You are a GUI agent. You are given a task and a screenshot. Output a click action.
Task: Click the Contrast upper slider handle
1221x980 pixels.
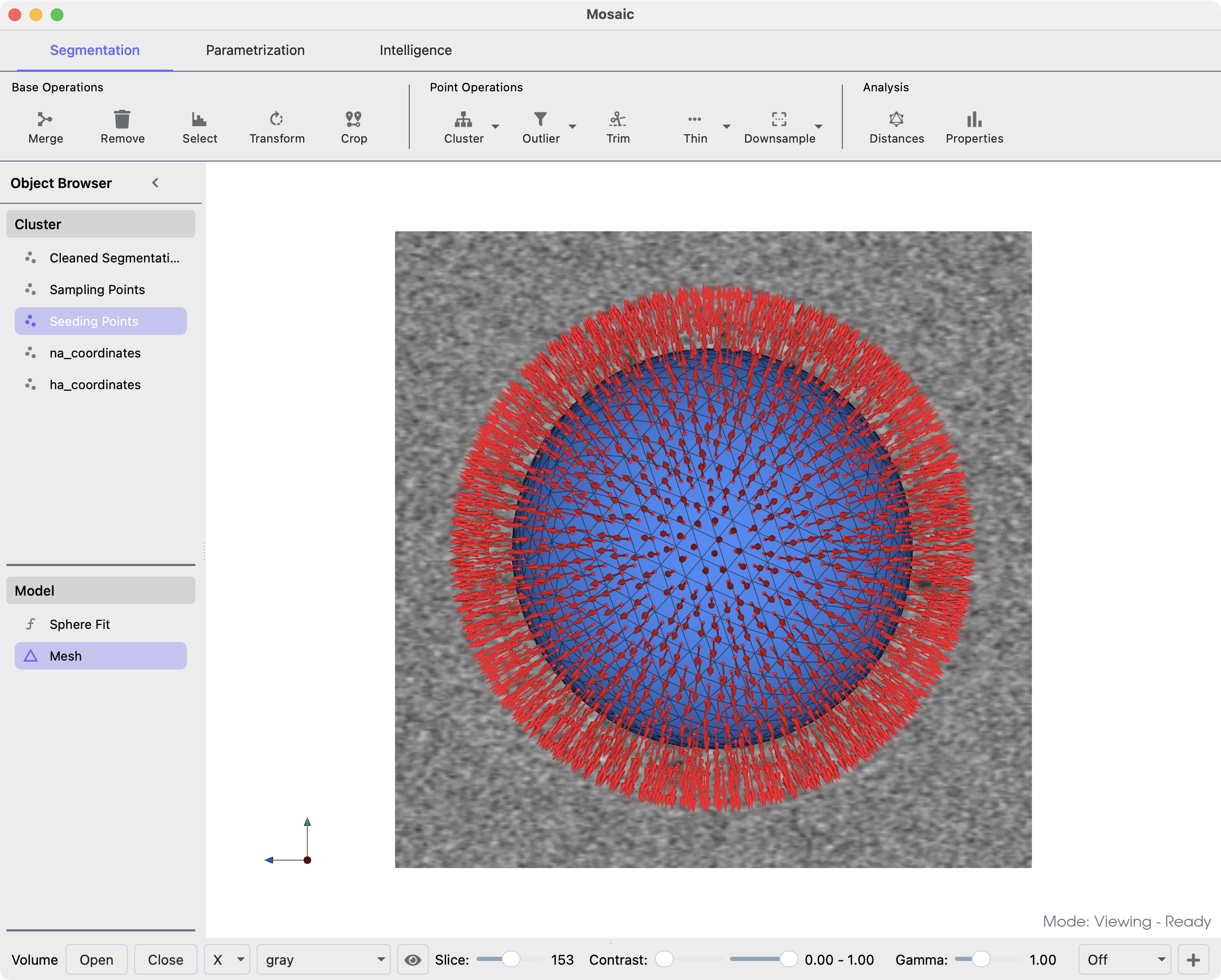coord(788,959)
